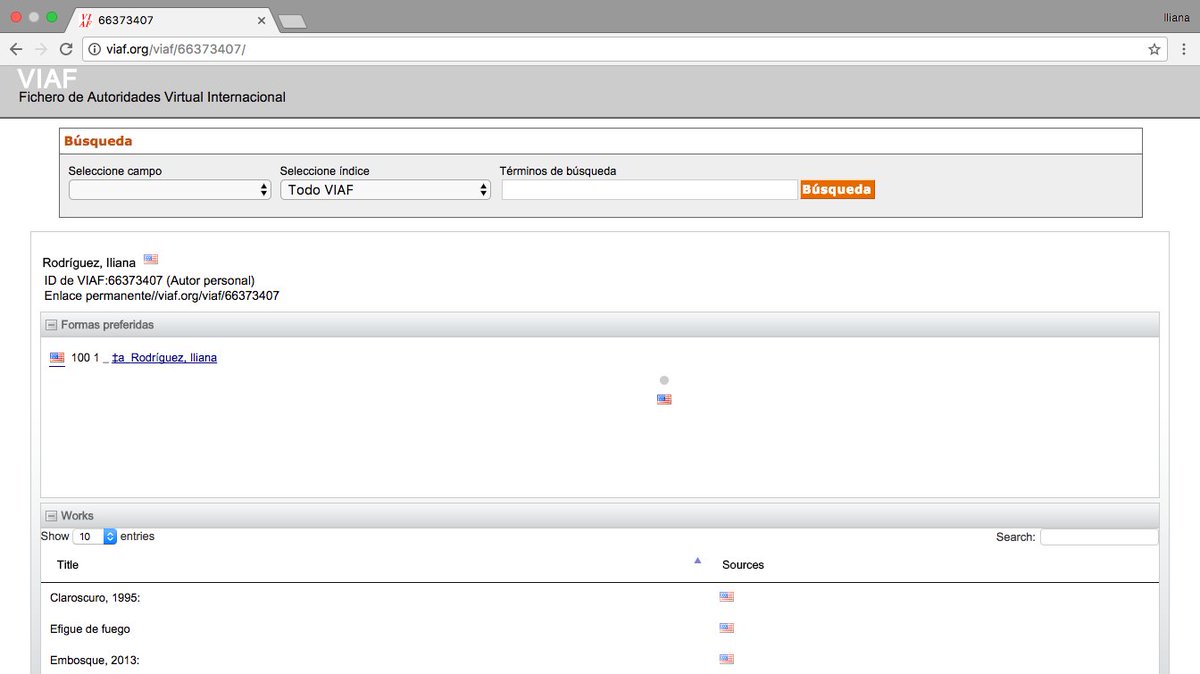Click the Works table Search field
The image size is (1200, 674).
point(1099,537)
